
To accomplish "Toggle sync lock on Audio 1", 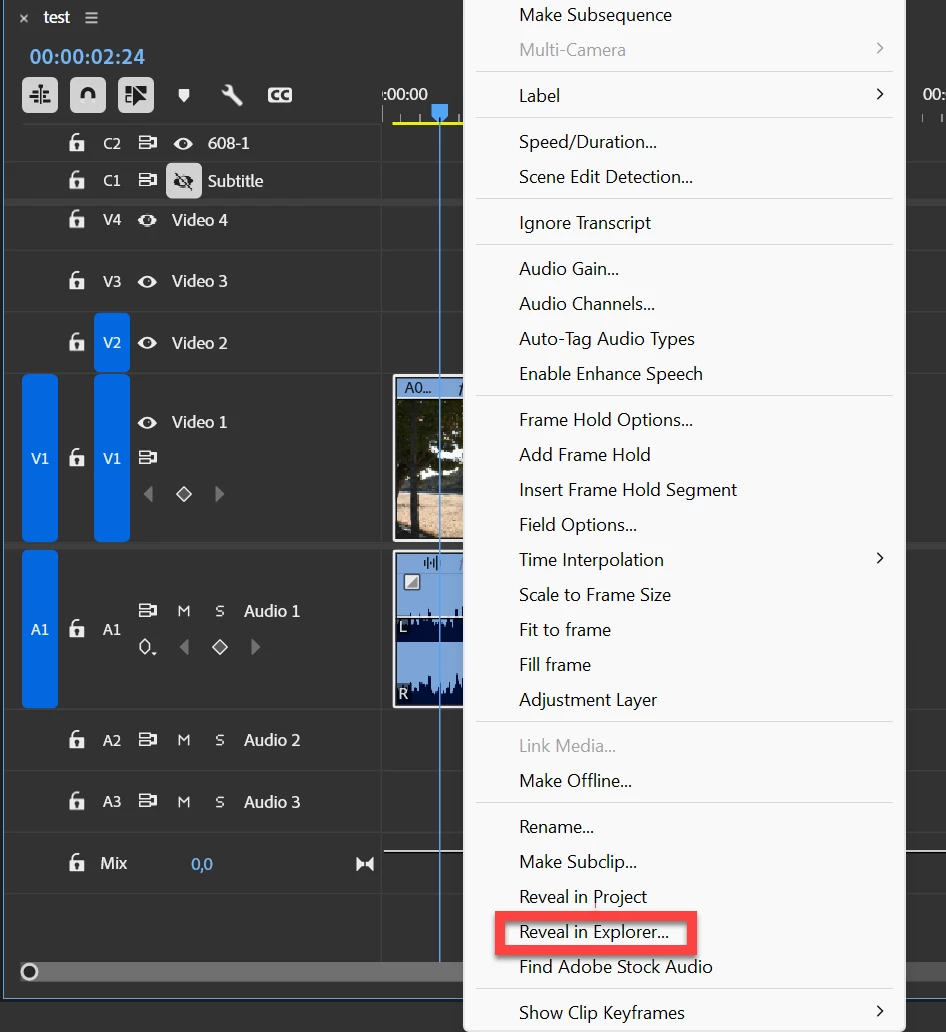I will 147,611.
